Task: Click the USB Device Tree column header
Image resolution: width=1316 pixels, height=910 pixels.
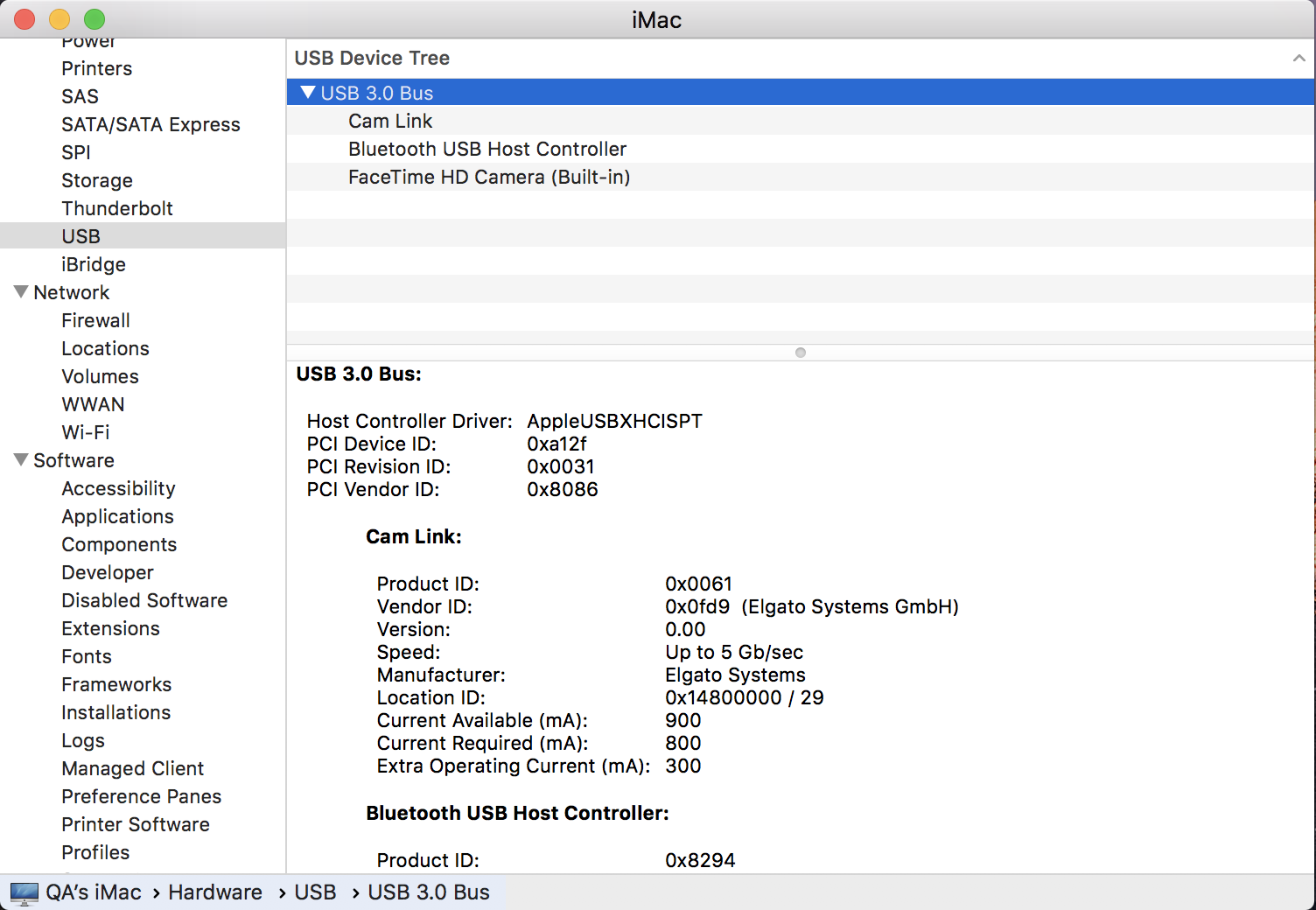Action: 372,59
